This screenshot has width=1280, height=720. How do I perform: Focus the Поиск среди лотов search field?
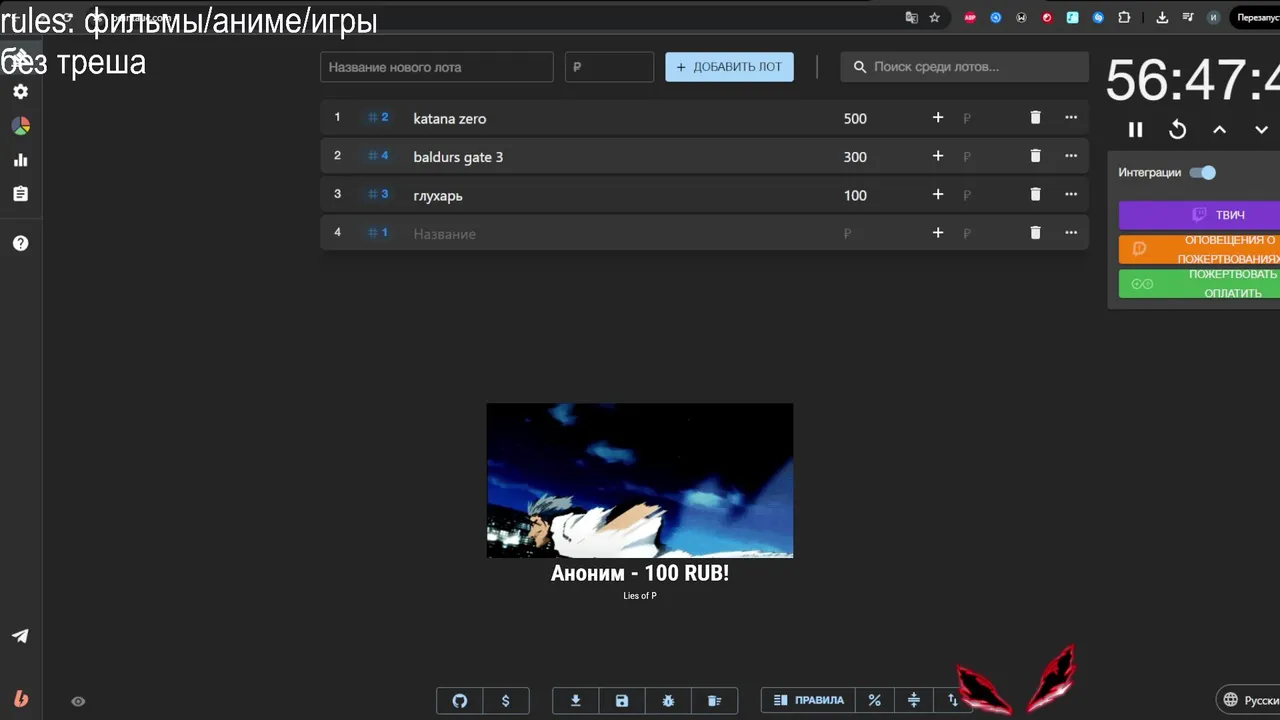pyautogui.click(x=964, y=67)
